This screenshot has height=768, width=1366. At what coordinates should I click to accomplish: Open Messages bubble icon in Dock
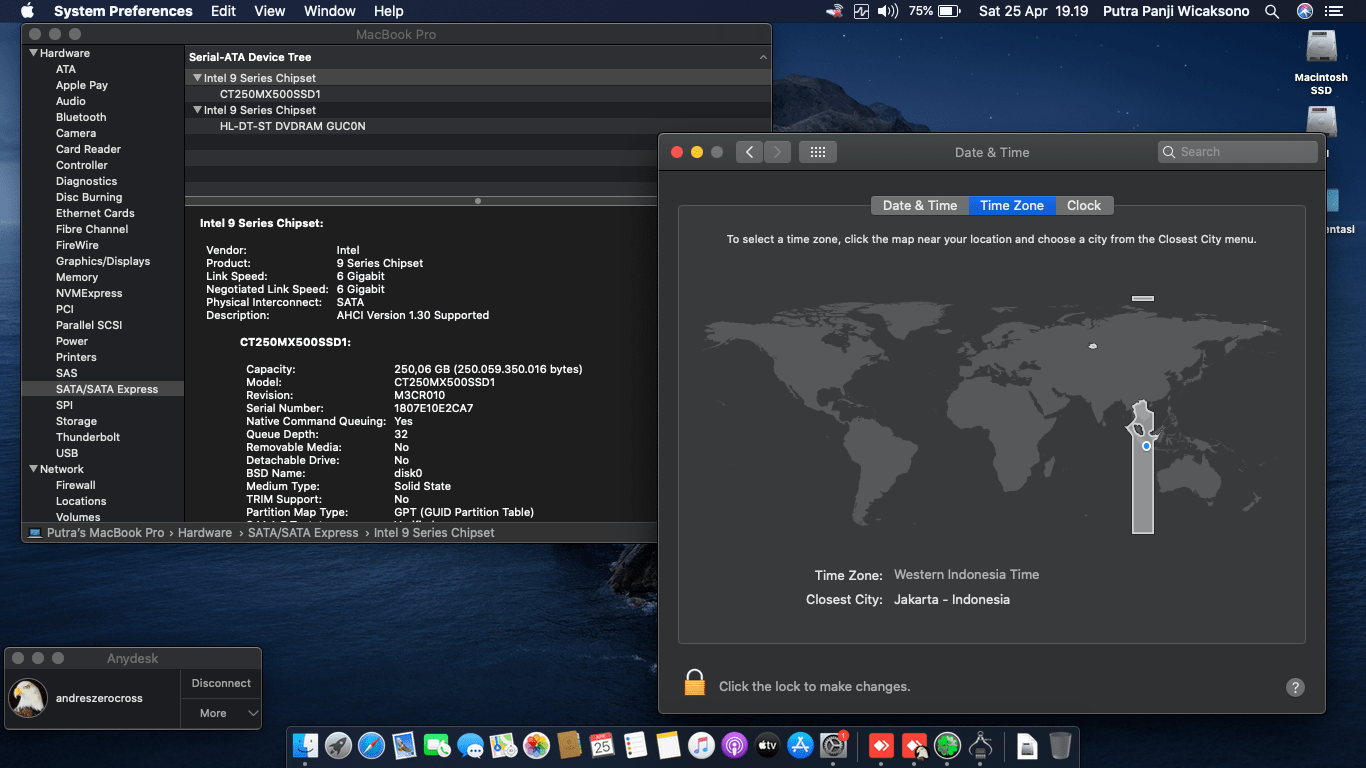[x=470, y=745]
